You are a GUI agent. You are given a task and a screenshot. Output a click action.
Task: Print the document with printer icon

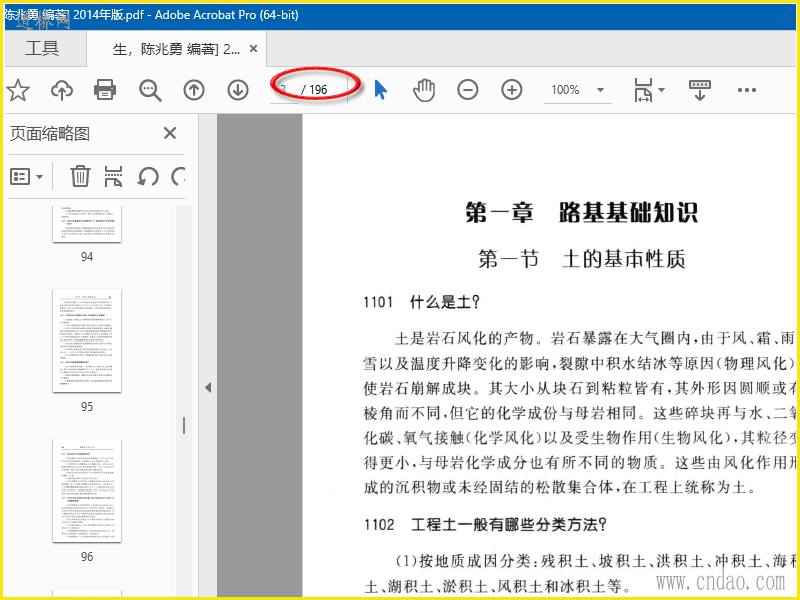click(x=105, y=90)
